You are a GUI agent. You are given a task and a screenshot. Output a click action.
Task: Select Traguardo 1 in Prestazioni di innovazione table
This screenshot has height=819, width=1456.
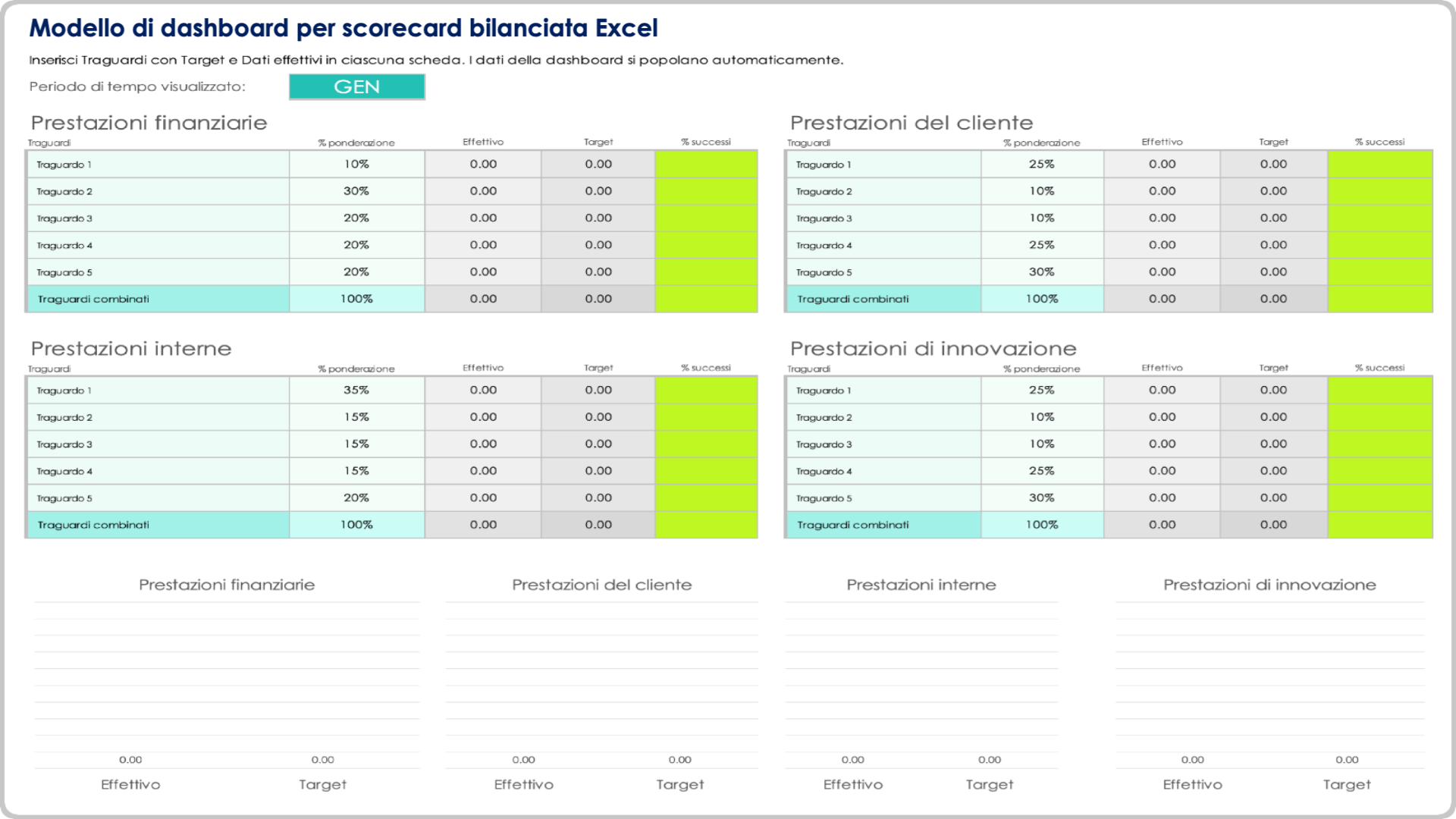tap(883, 391)
